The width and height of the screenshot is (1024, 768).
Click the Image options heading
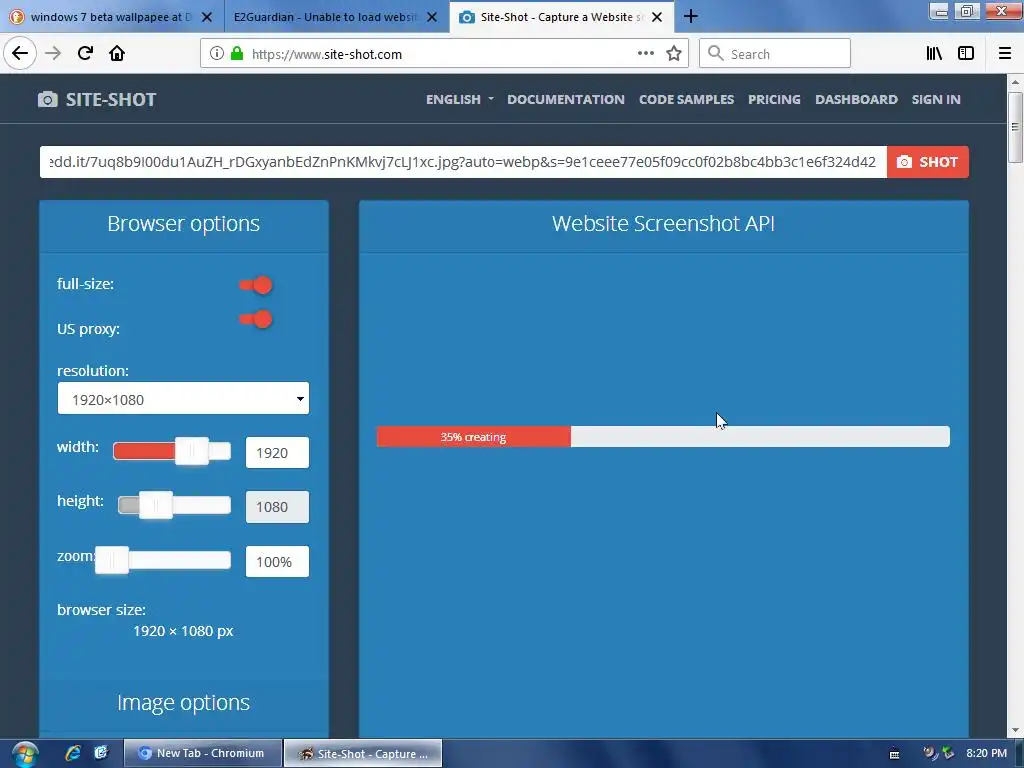click(184, 702)
